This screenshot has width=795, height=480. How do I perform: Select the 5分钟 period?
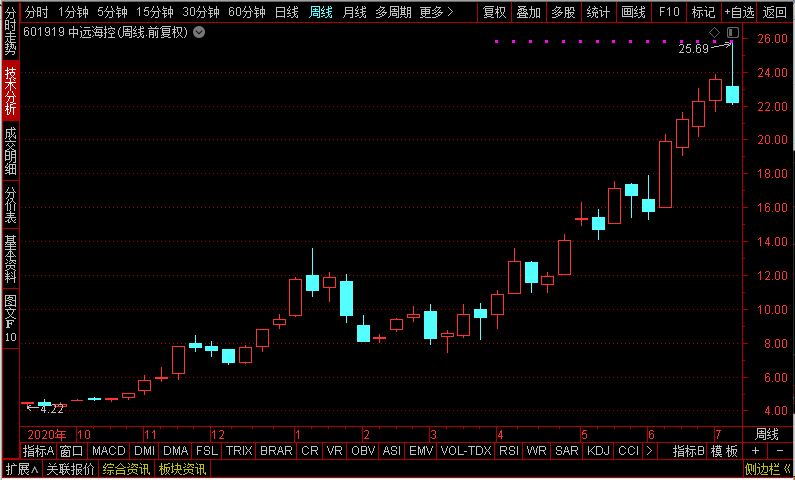(x=112, y=12)
